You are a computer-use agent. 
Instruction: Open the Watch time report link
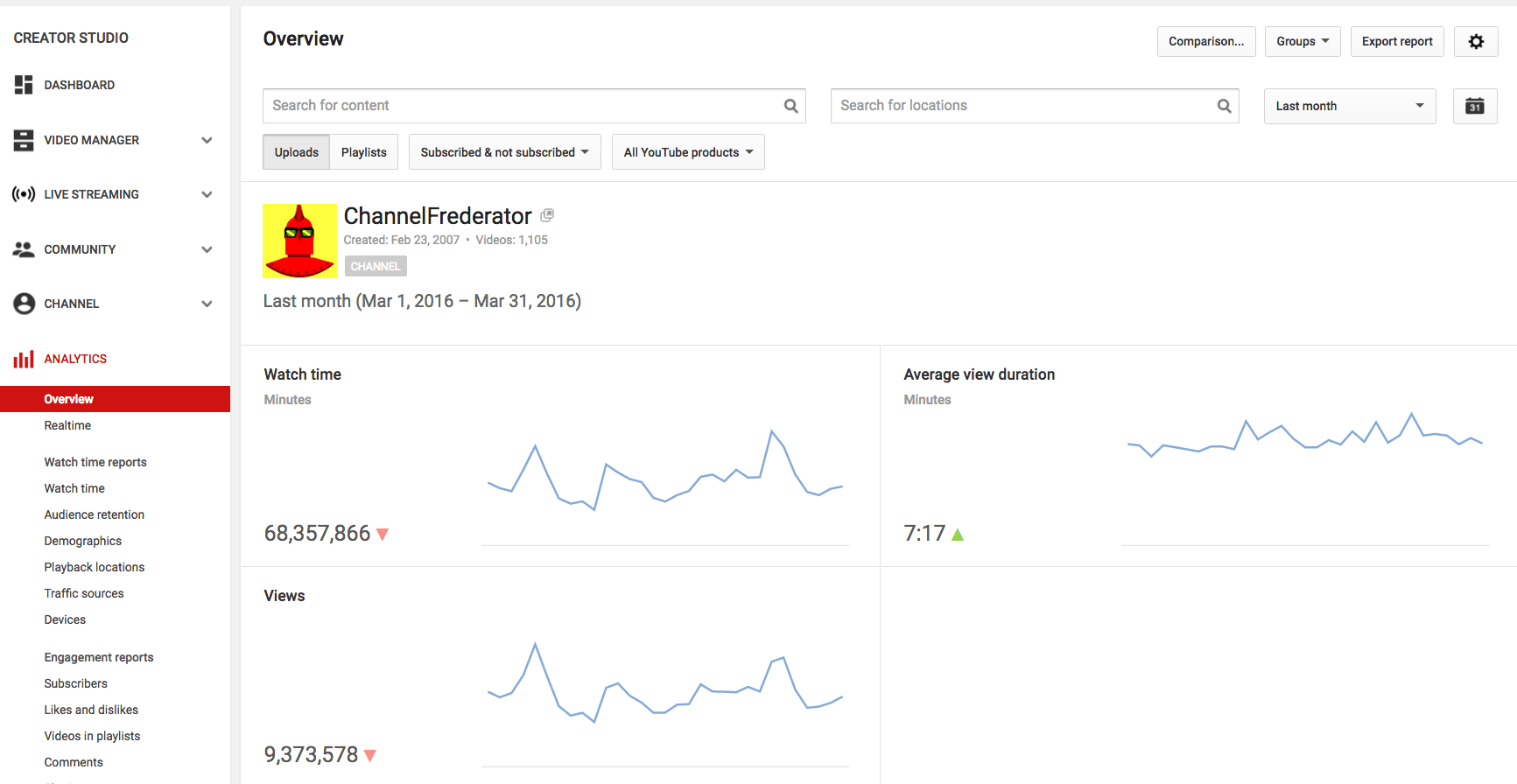[74, 488]
